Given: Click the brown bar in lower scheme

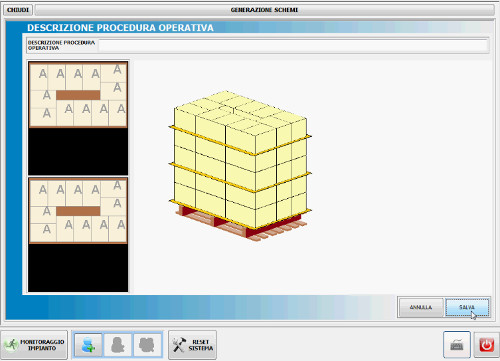Looking at the screenshot, I should (x=78, y=211).
